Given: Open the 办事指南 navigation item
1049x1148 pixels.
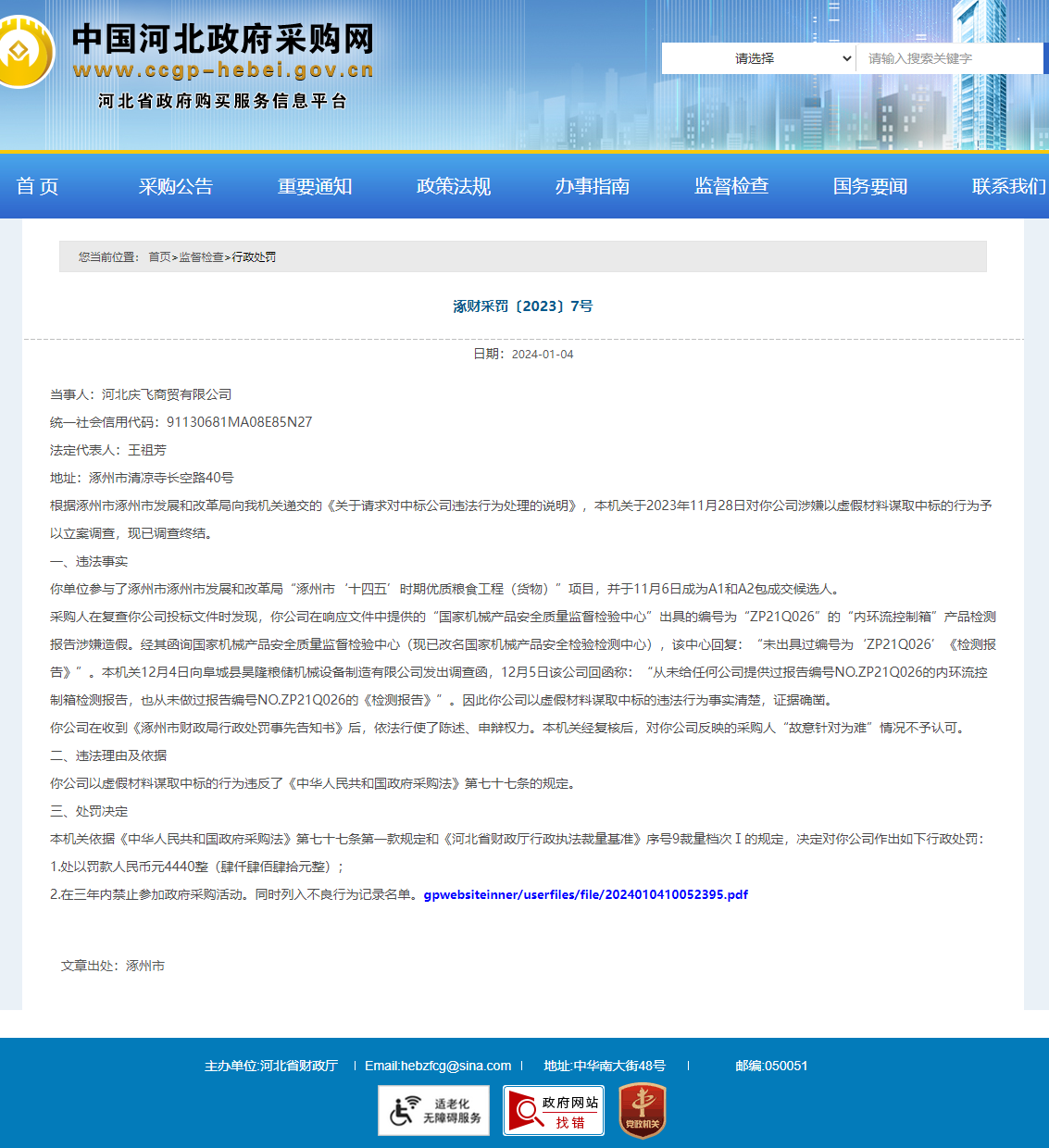Looking at the screenshot, I should click(x=593, y=186).
